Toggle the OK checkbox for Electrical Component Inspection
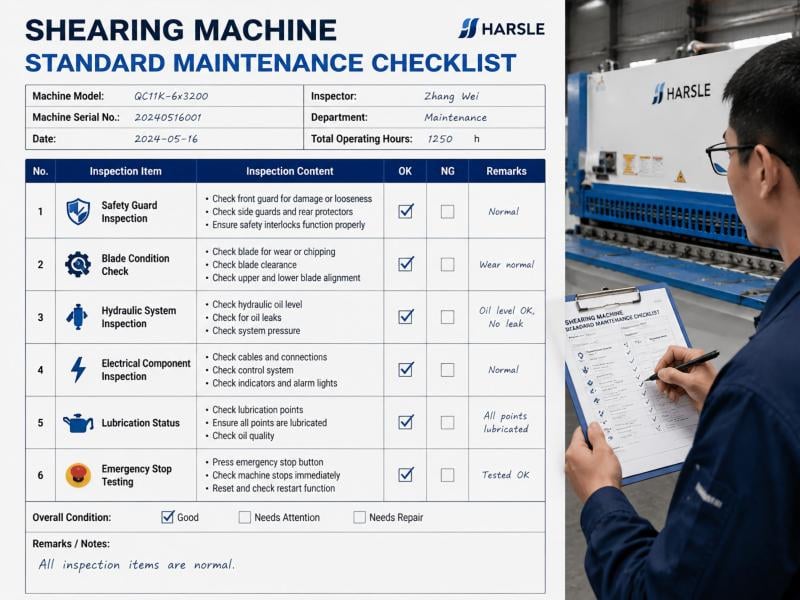 pyautogui.click(x=406, y=369)
